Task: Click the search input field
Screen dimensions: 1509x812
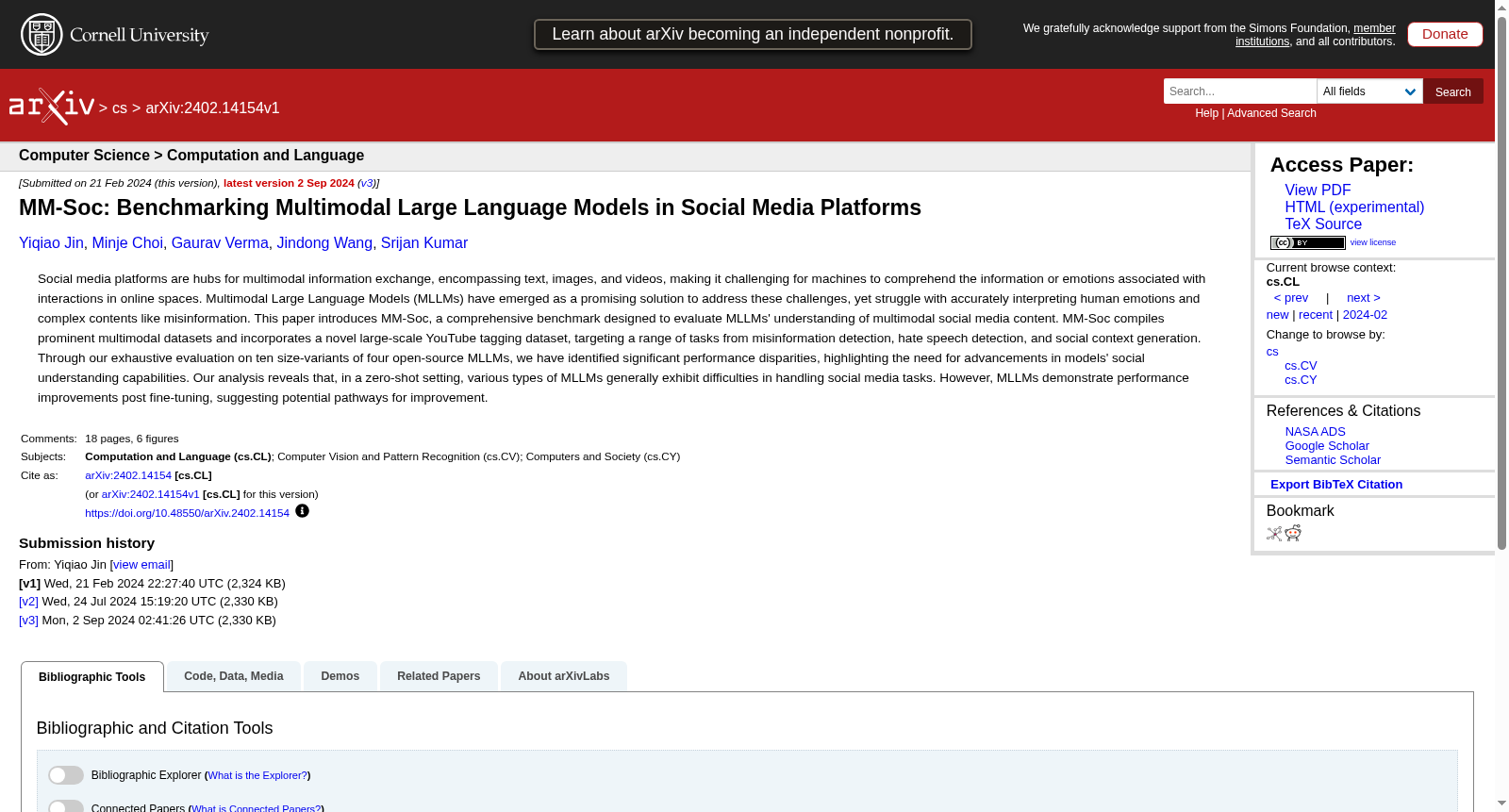Action: tap(1239, 91)
